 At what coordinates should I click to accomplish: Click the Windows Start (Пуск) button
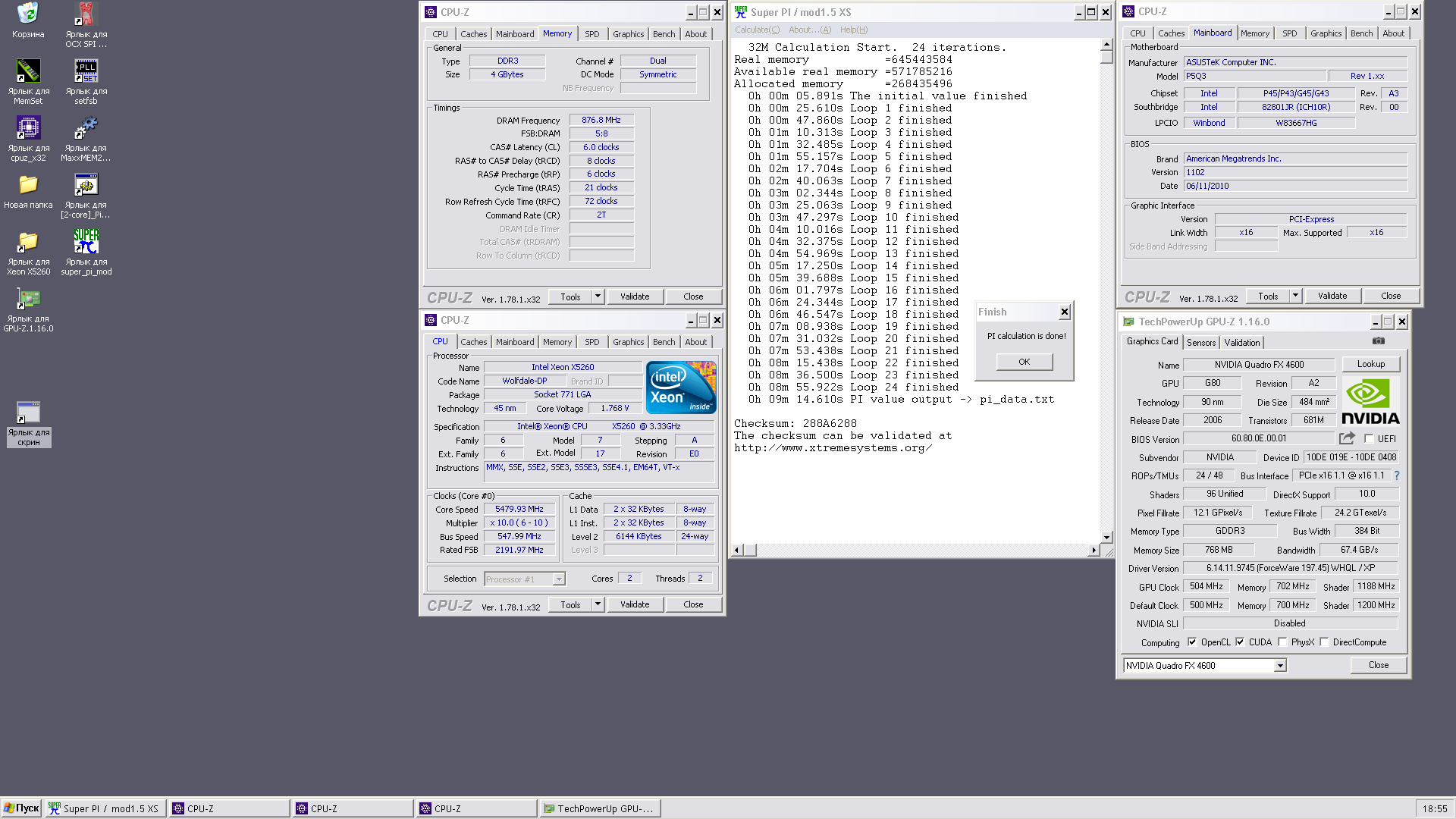[x=21, y=808]
